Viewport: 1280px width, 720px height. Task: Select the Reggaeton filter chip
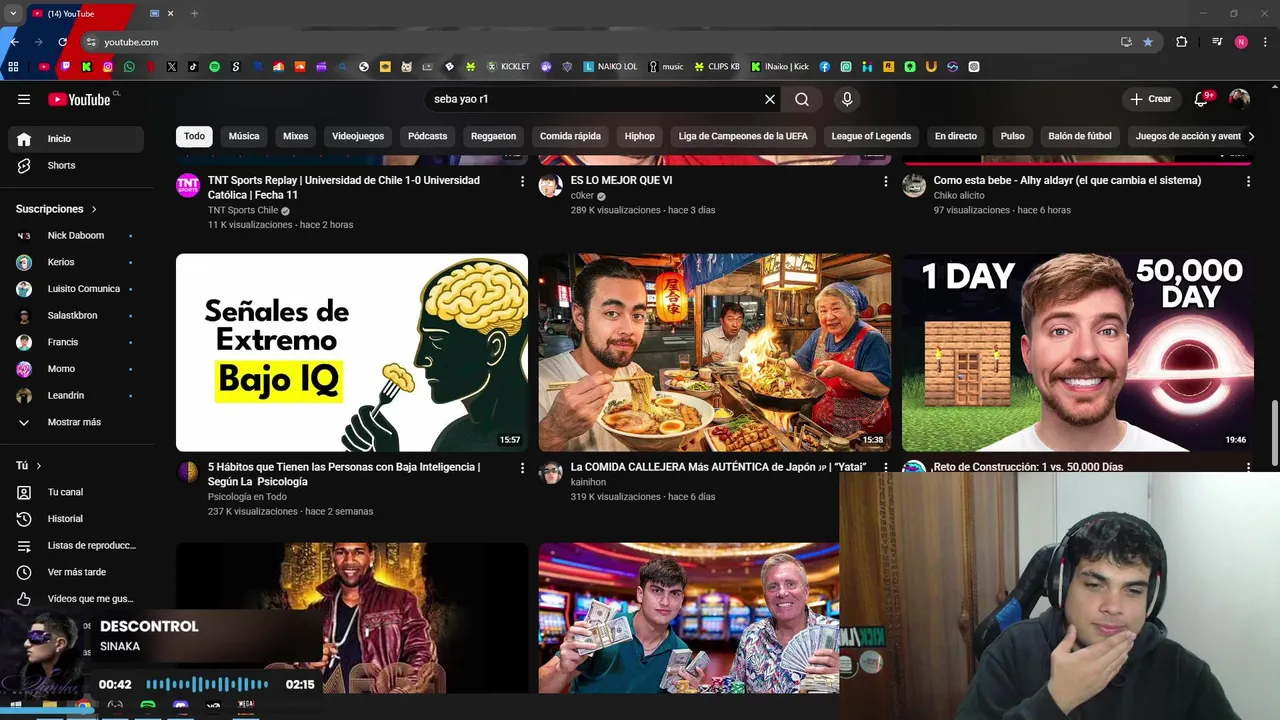(494, 136)
